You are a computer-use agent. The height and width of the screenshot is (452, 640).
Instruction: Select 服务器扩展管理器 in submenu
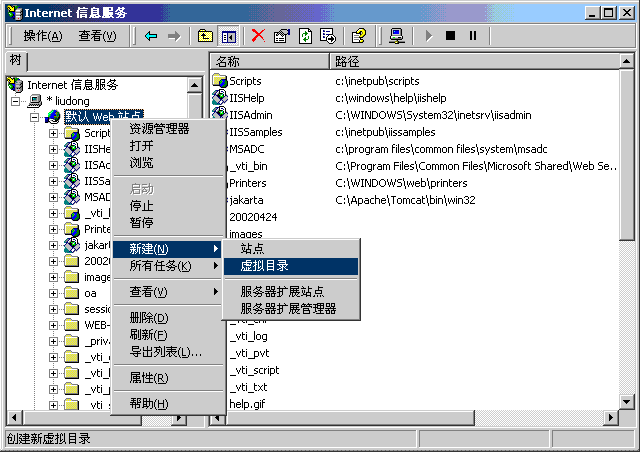point(291,309)
